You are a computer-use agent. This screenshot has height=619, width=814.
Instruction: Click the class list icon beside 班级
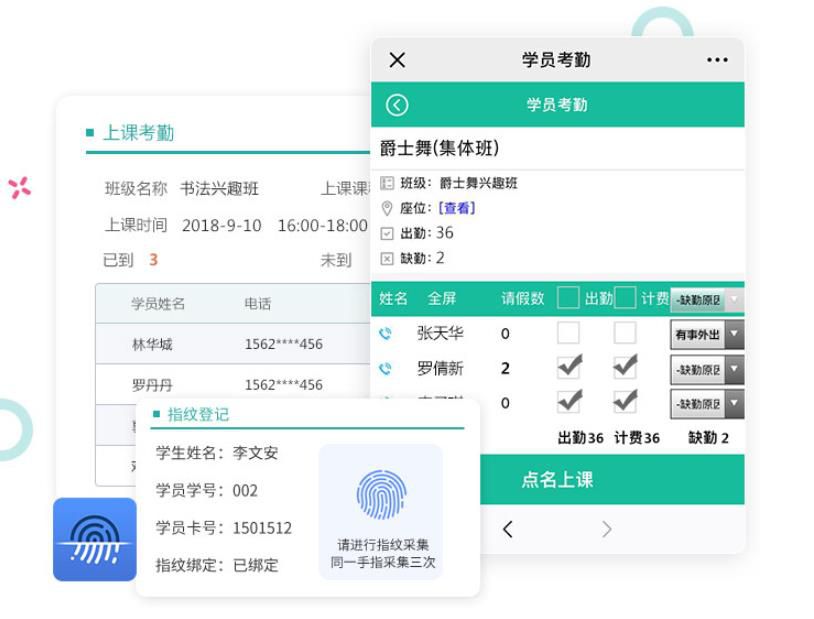point(387,183)
